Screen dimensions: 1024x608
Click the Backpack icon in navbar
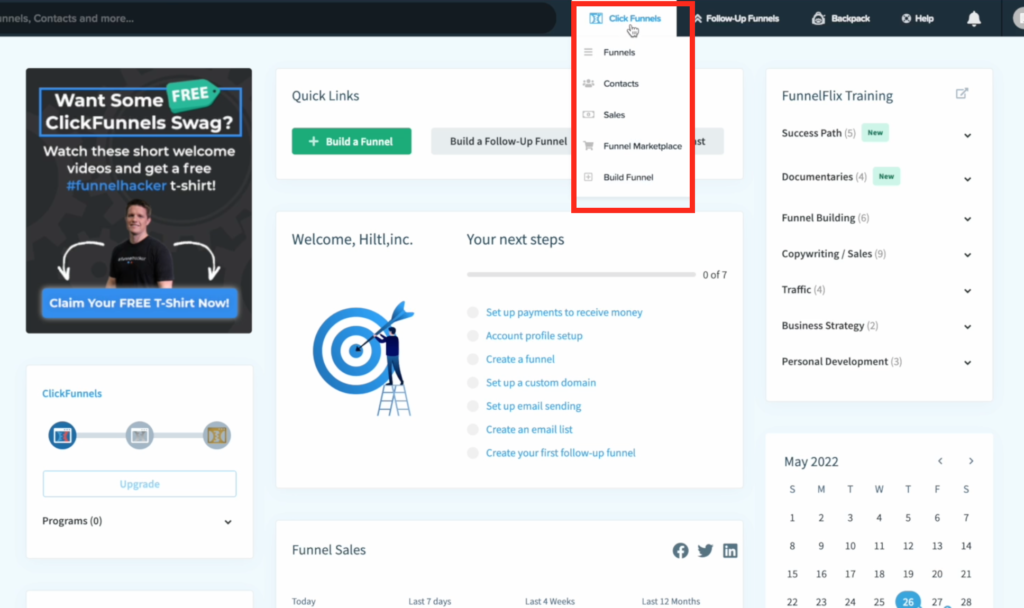[x=818, y=18]
